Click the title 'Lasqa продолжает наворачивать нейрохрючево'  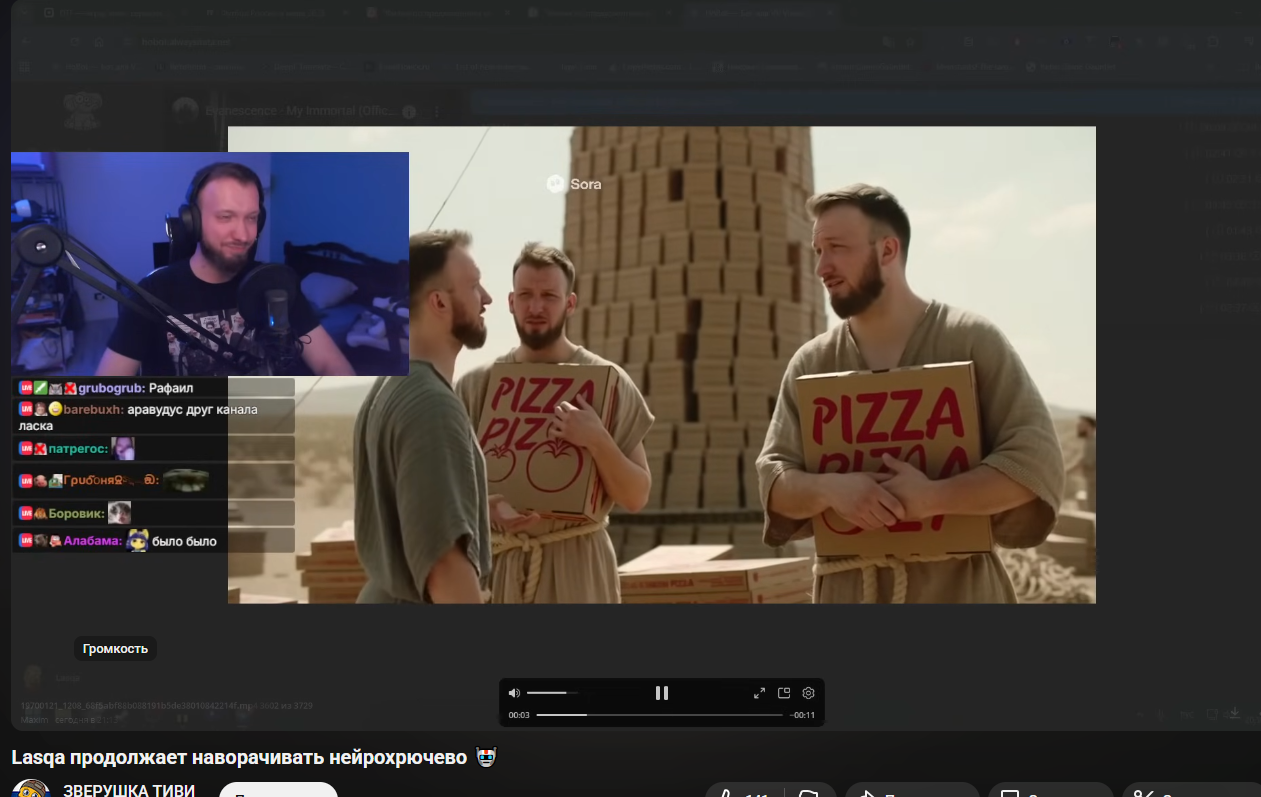239,757
